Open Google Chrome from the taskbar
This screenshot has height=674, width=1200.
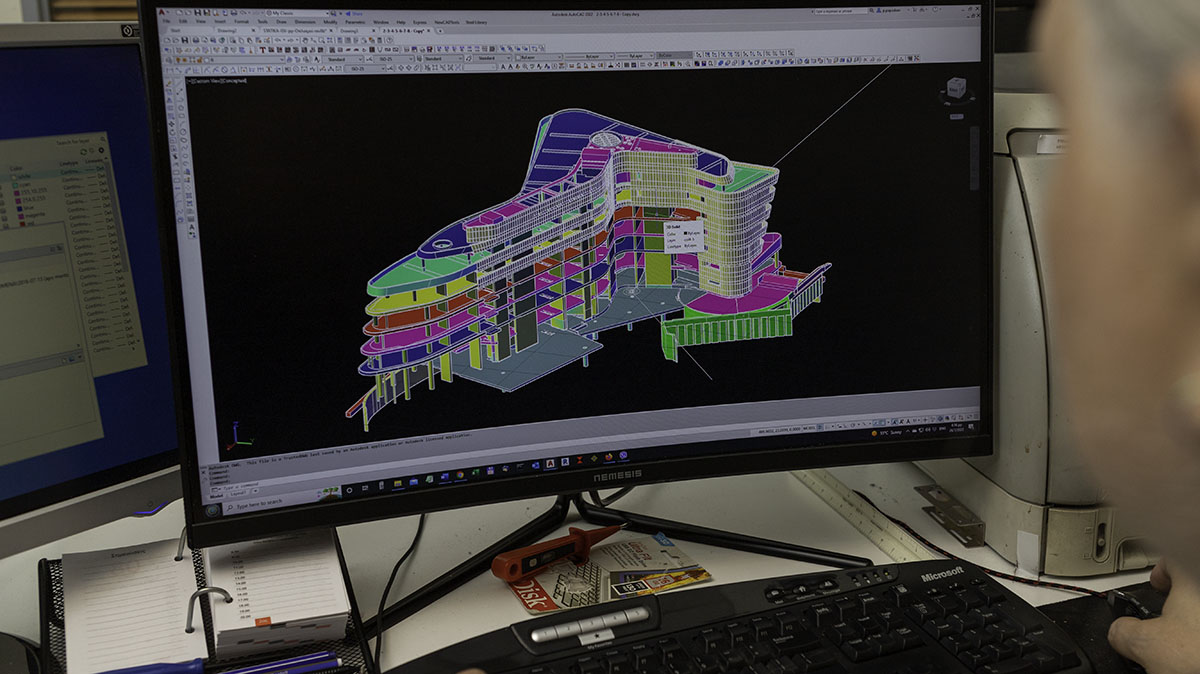[459, 475]
